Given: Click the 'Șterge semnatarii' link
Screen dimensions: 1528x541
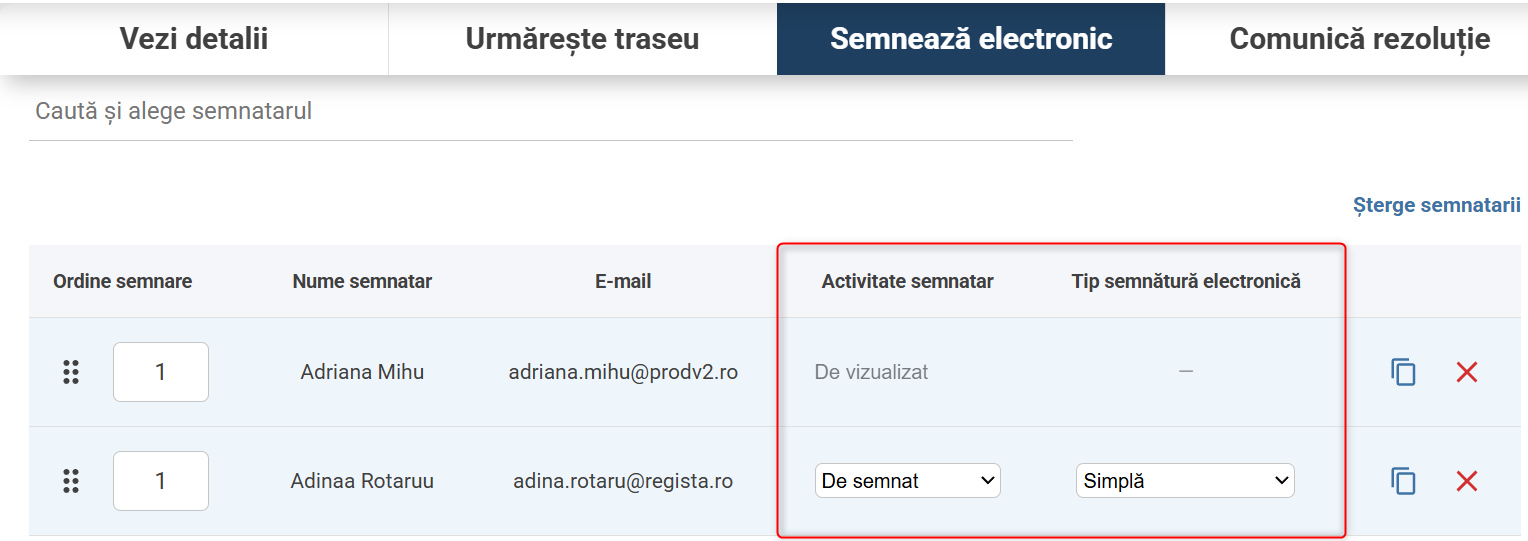Looking at the screenshot, I should [1436, 205].
